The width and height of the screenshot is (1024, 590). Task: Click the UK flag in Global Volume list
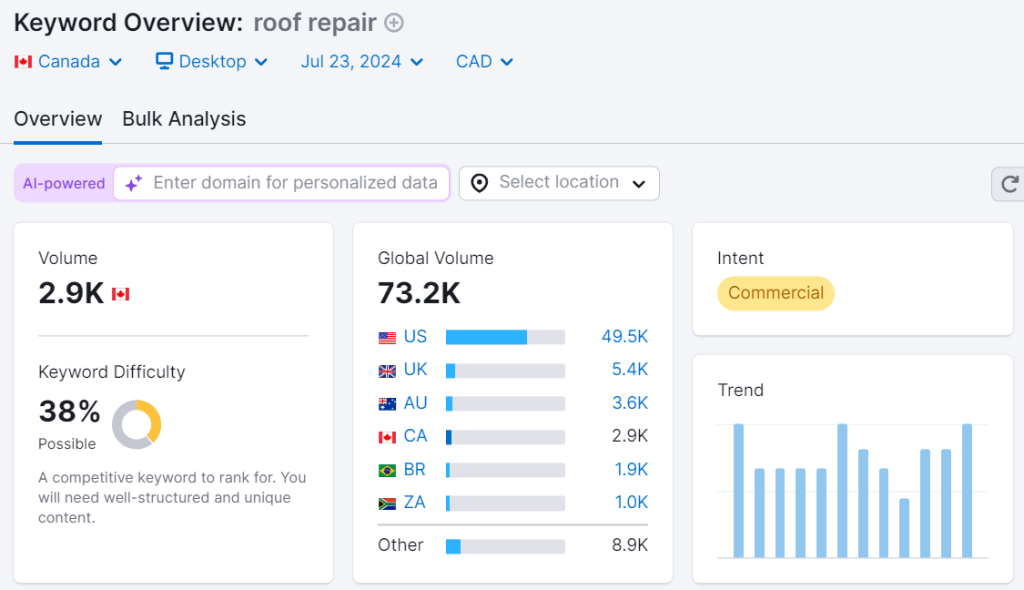coord(387,369)
